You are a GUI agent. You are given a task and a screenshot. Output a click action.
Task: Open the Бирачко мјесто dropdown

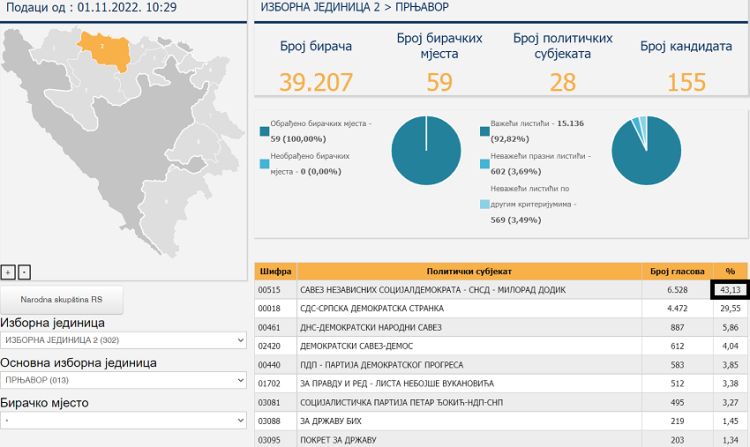pos(123,420)
